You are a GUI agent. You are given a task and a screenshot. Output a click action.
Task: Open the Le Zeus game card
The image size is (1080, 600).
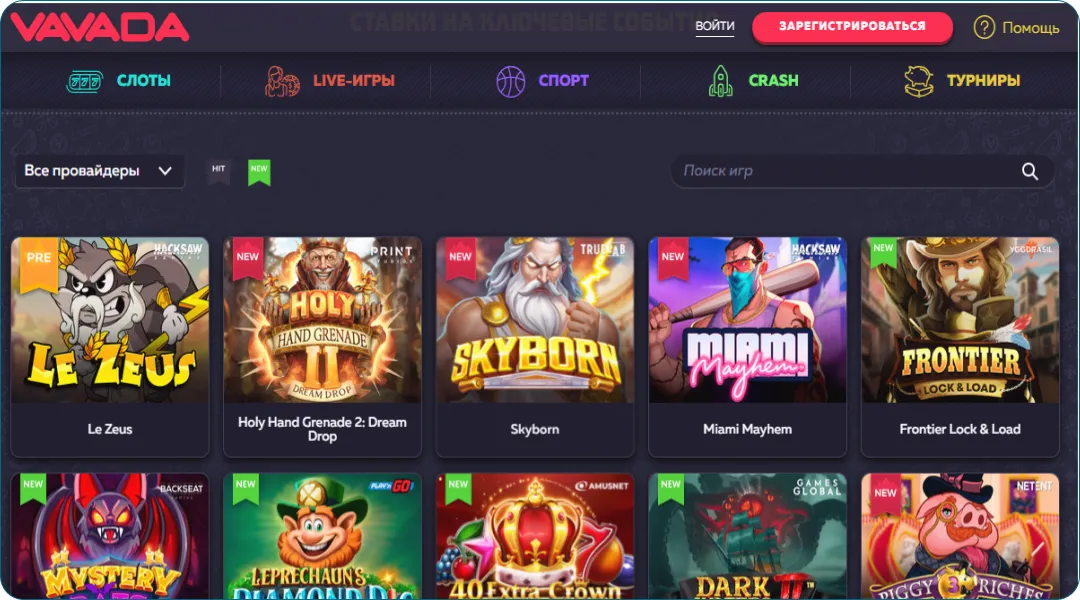(110, 347)
